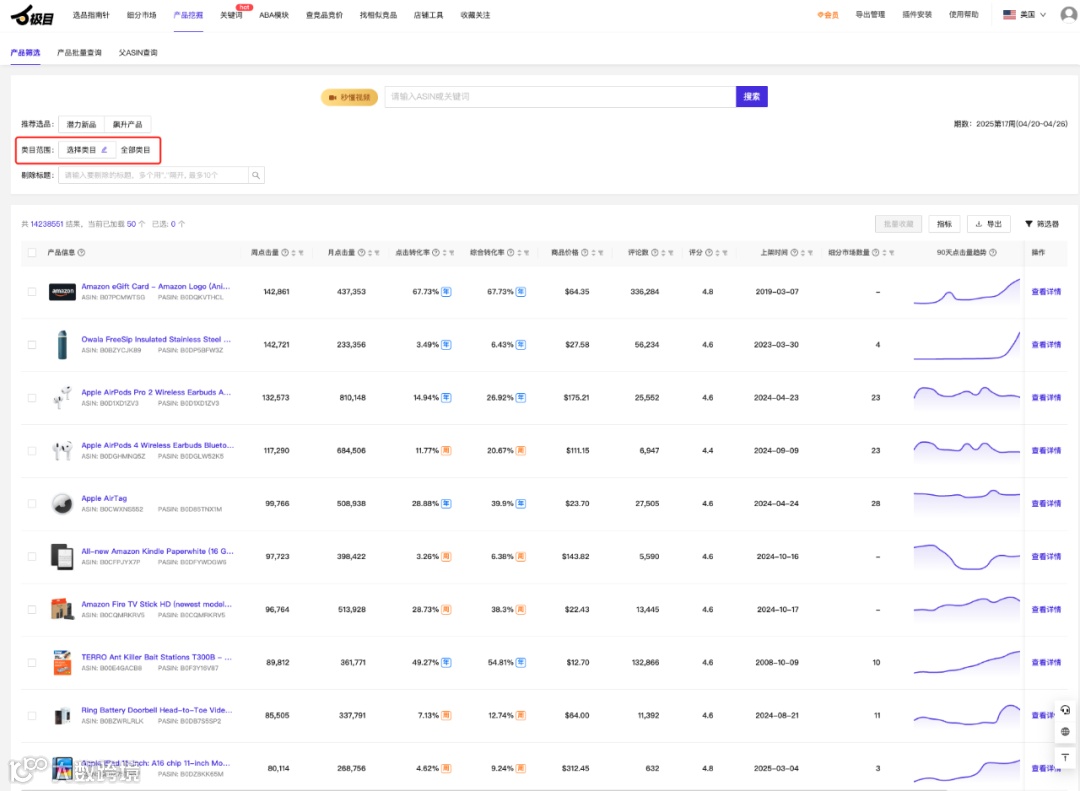Check the Apple AirPods 4 row checkbox
The image size is (1080, 791).
click(32, 451)
